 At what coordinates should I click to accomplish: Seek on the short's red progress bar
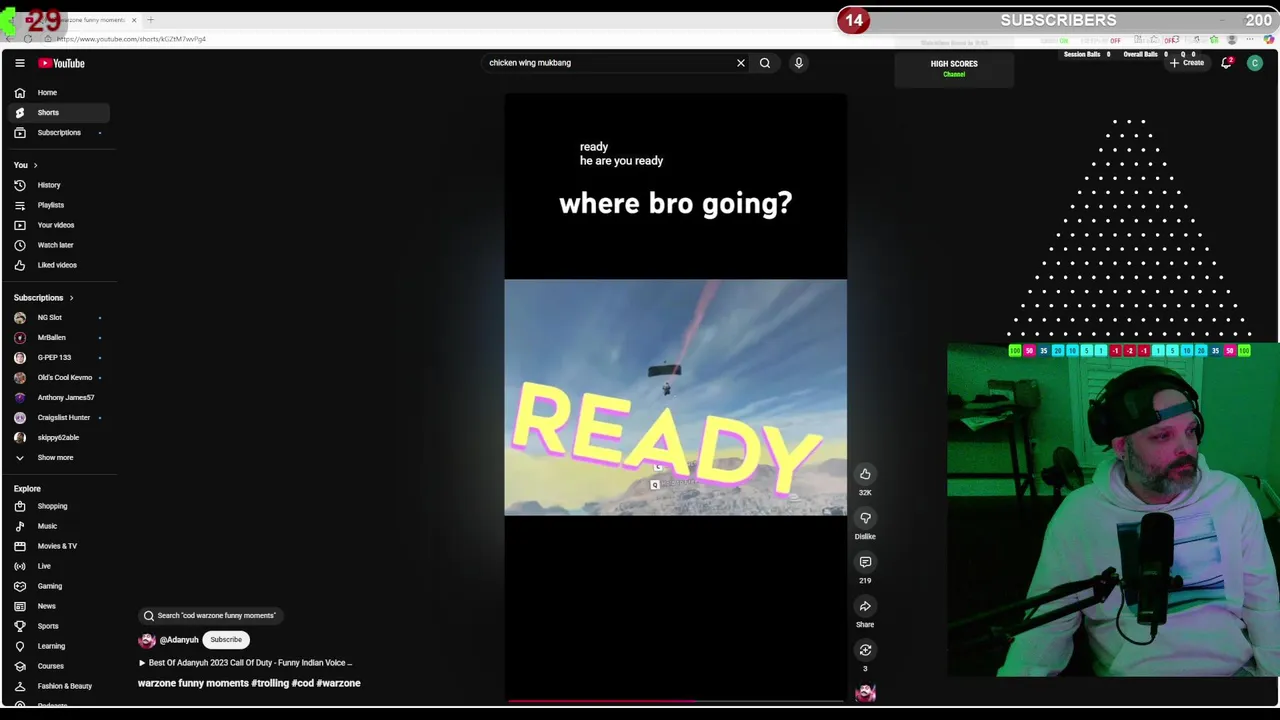tap(676, 701)
